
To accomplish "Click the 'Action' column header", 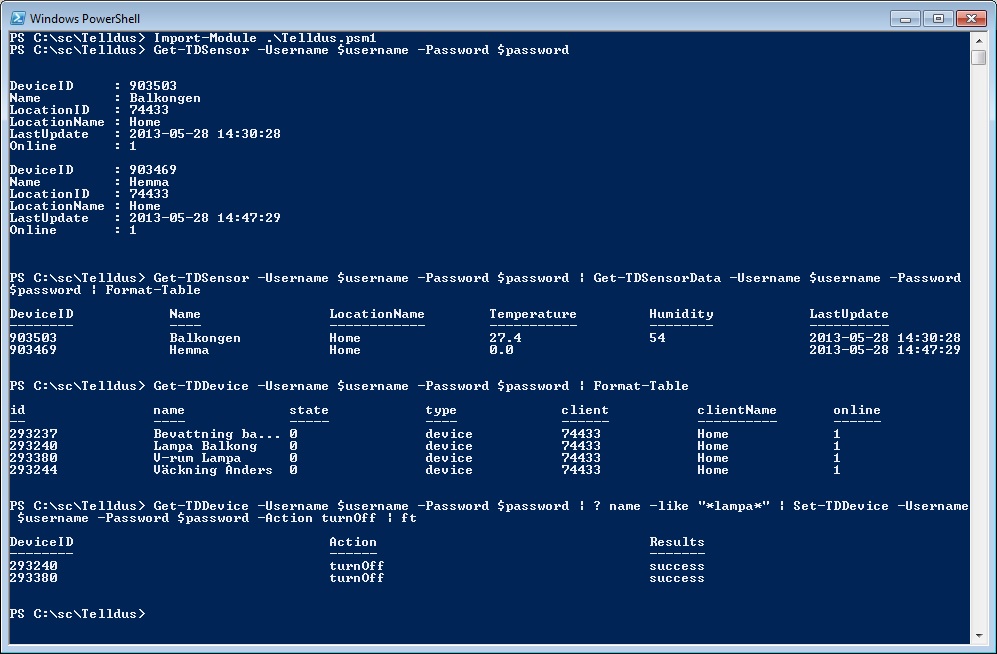I will [x=353, y=542].
